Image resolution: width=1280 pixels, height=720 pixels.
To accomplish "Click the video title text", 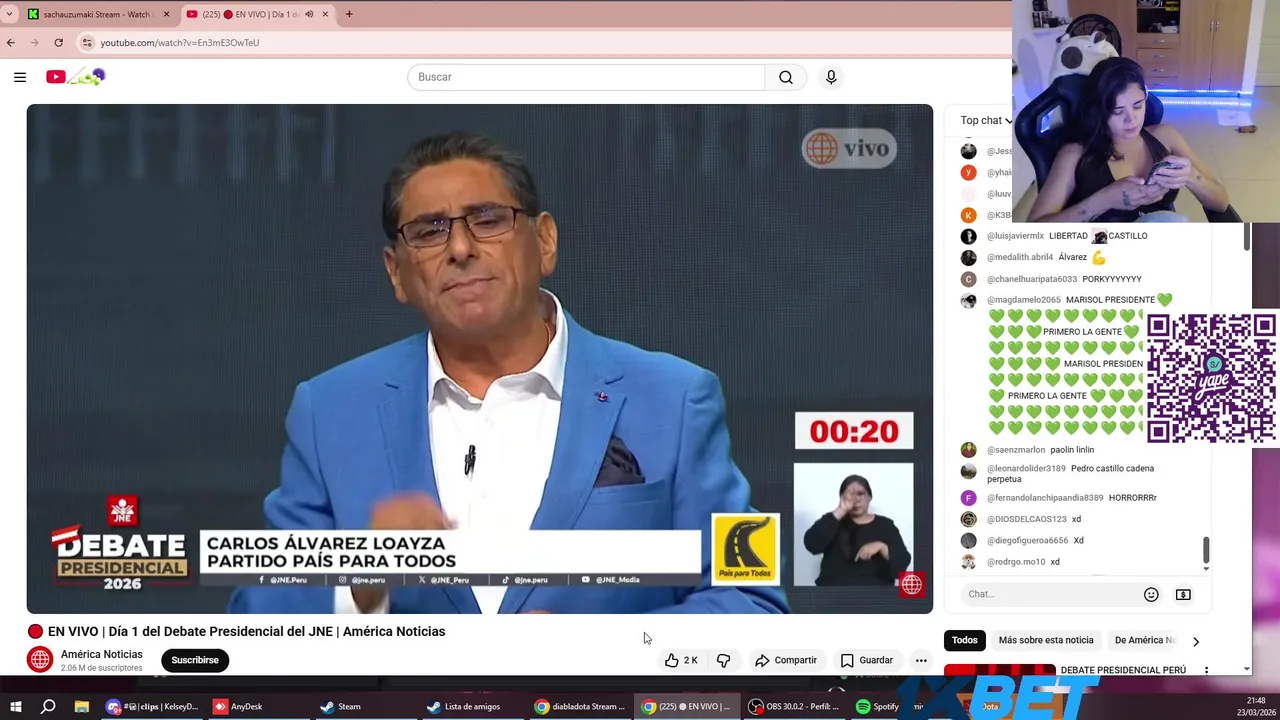I will point(246,631).
